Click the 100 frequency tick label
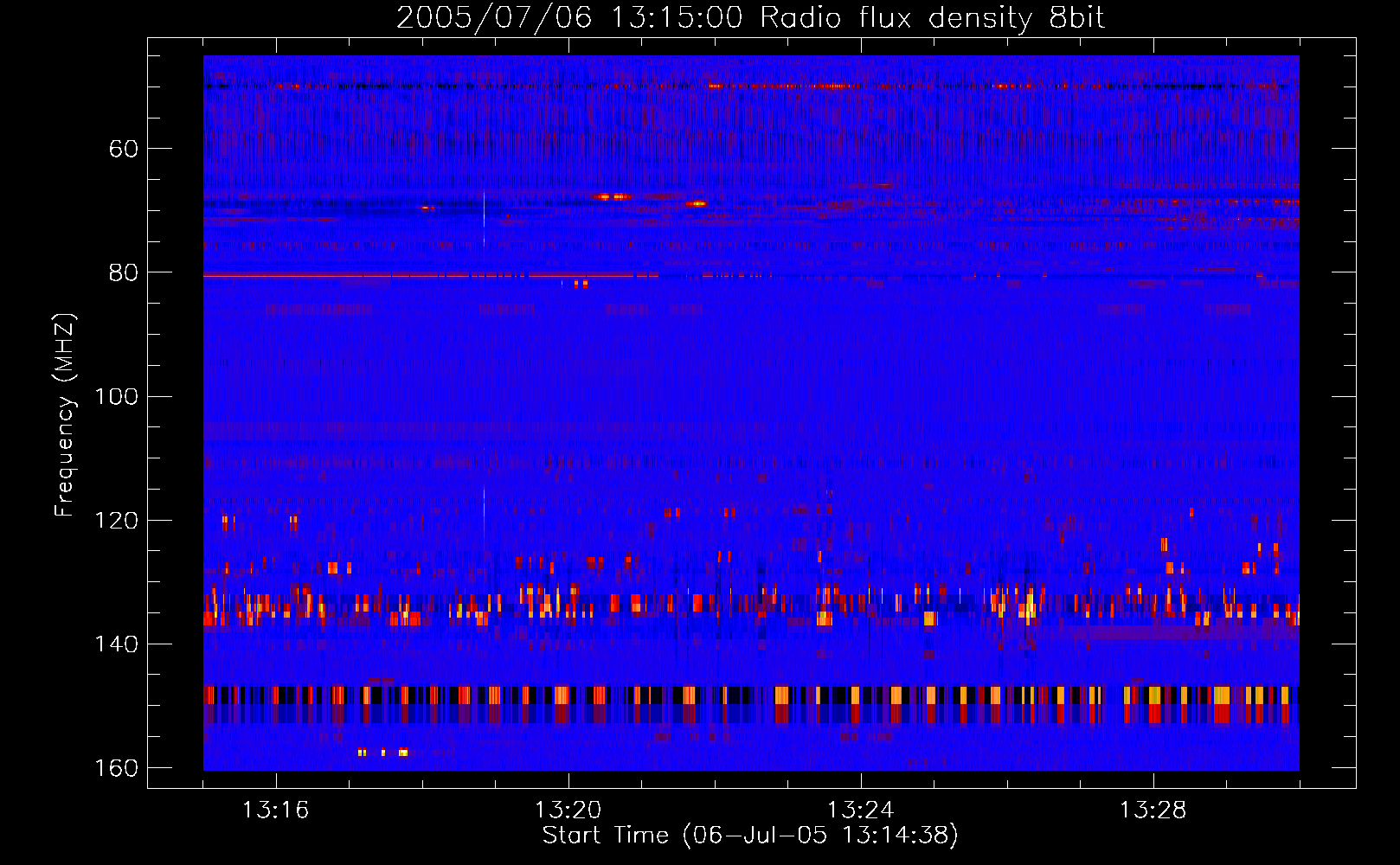Screen dimensions: 1400x865 117,397
